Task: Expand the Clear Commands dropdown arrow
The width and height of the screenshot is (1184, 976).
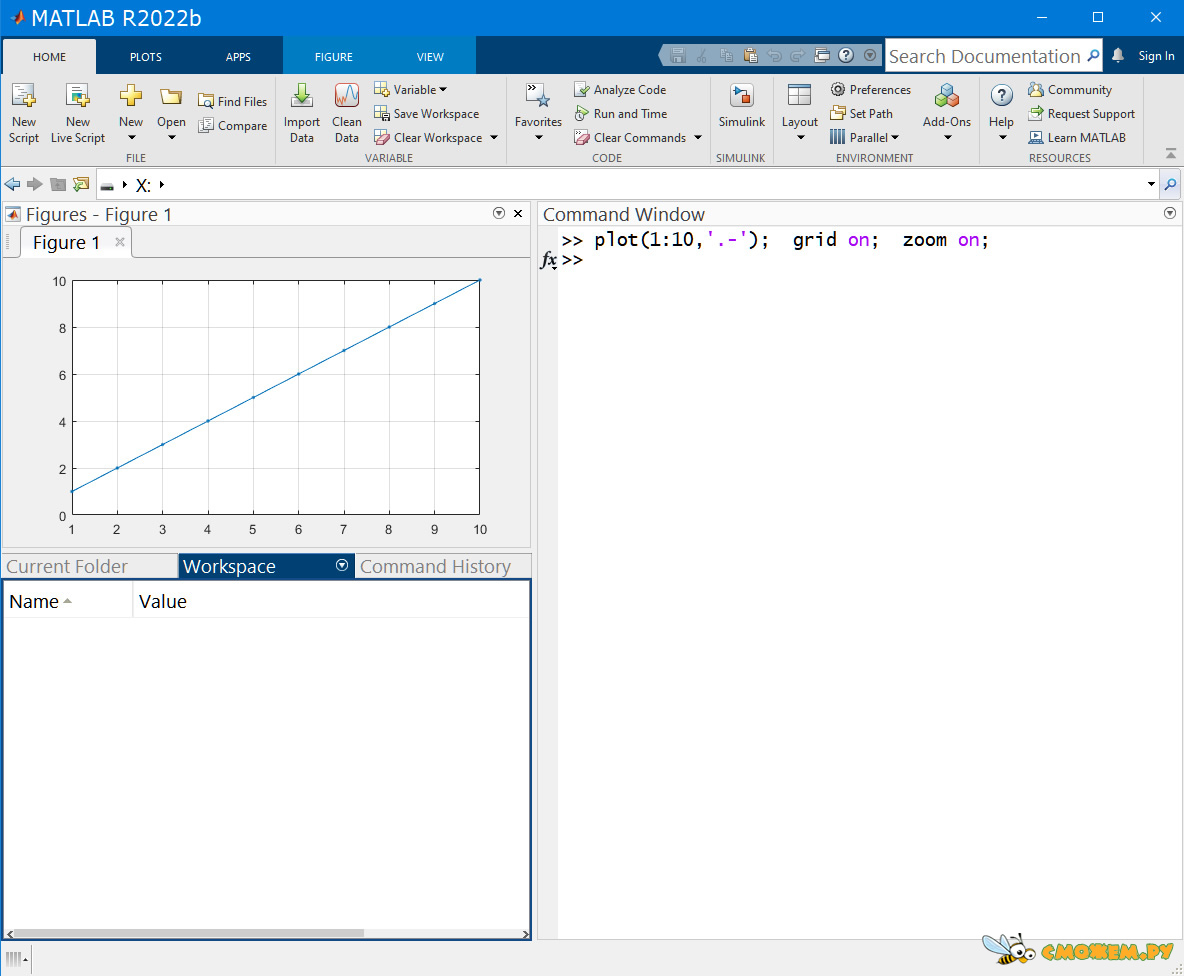Action: [698, 137]
